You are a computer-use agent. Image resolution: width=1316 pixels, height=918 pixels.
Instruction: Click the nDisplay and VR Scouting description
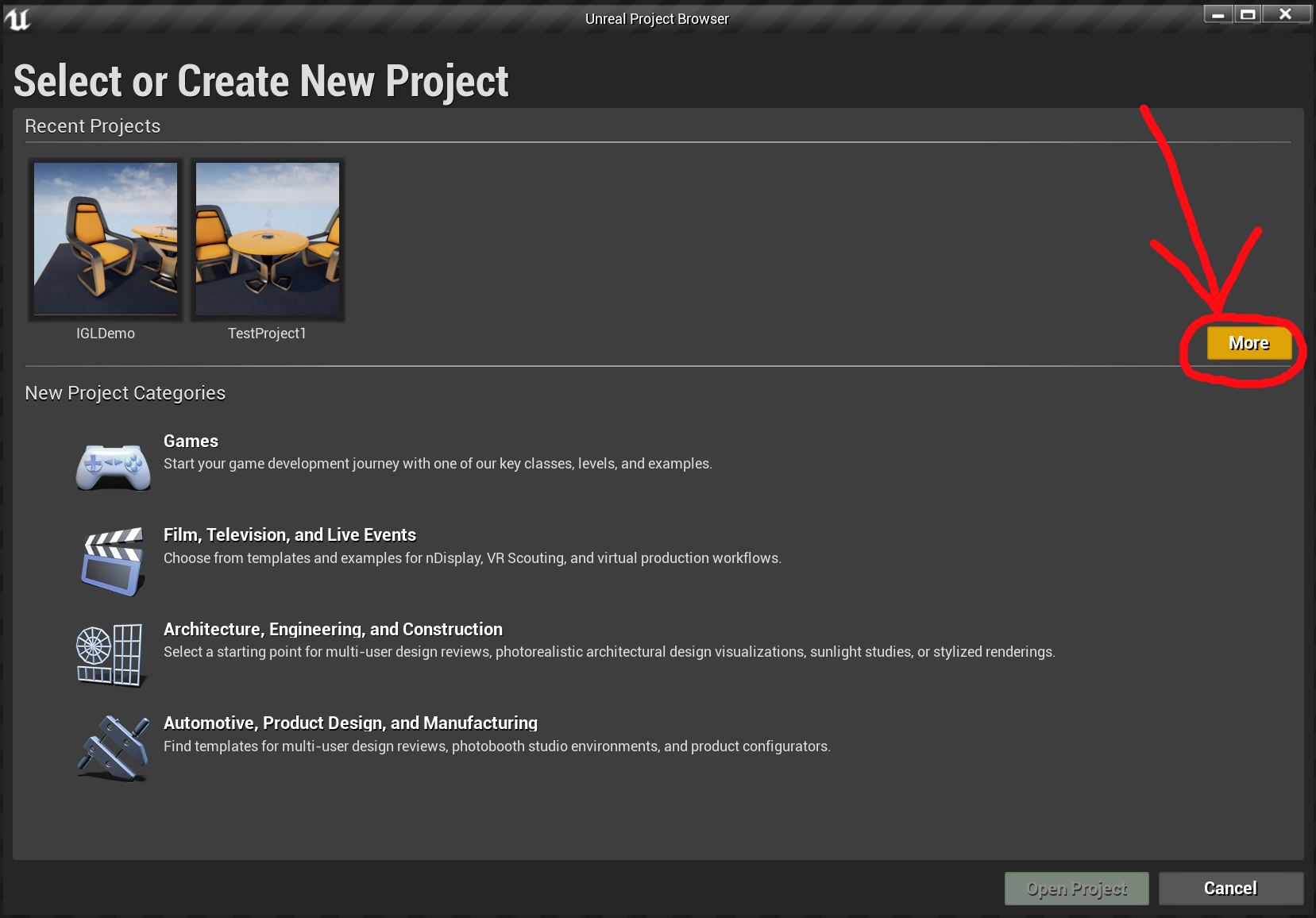point(473,558)
